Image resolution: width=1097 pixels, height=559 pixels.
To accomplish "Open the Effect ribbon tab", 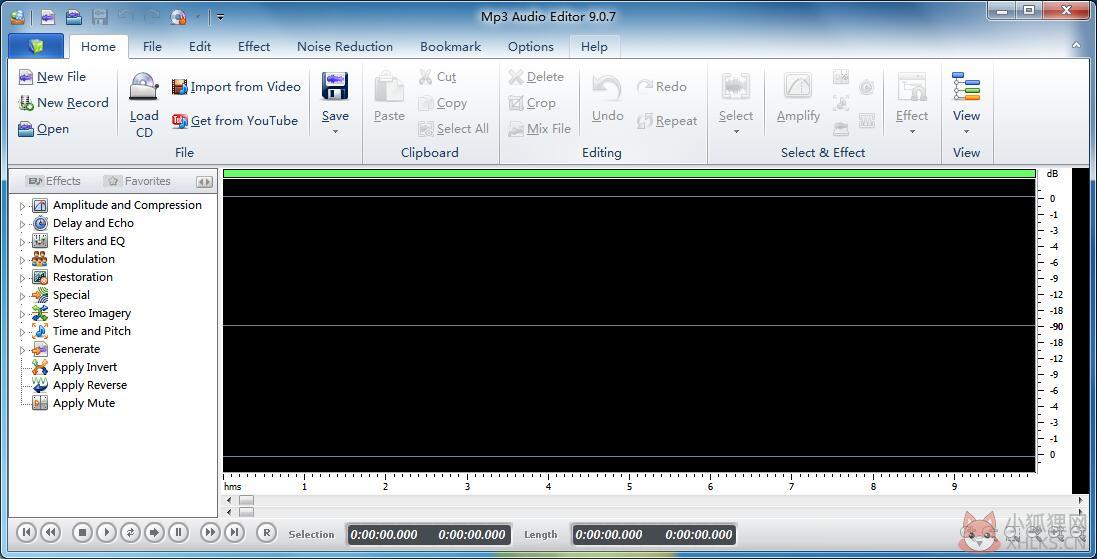I will click(253, 47).
